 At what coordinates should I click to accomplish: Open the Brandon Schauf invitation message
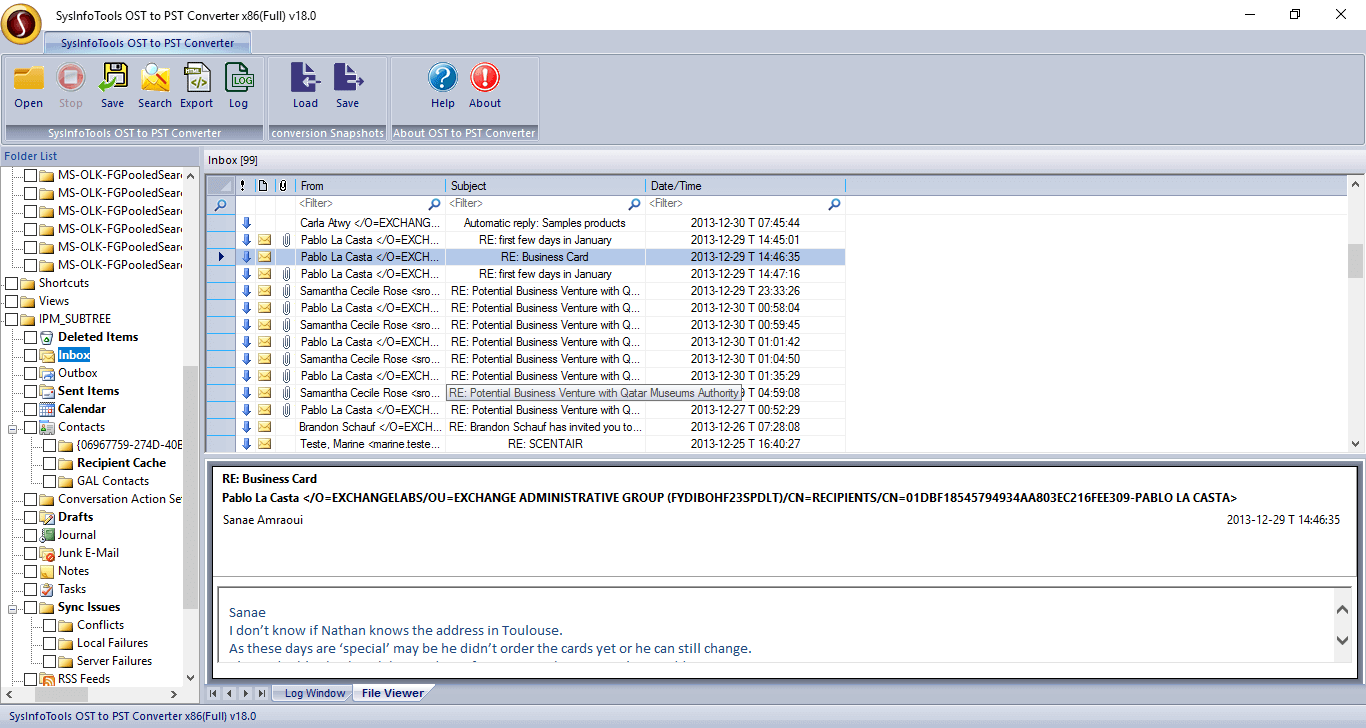point(526,427)
